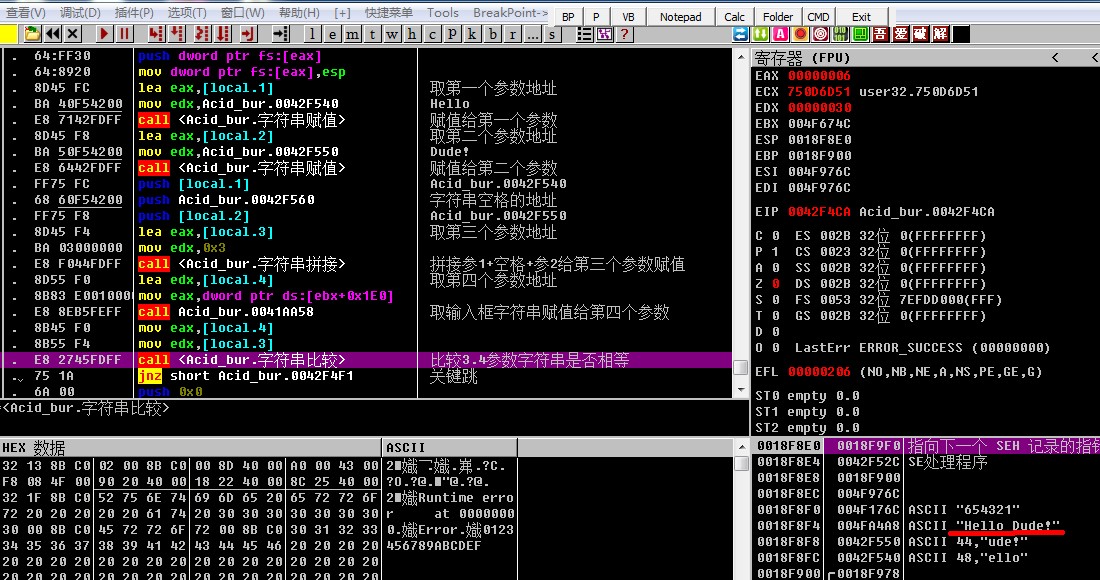
Task: Click the Exit button
Action: [861, 17]
